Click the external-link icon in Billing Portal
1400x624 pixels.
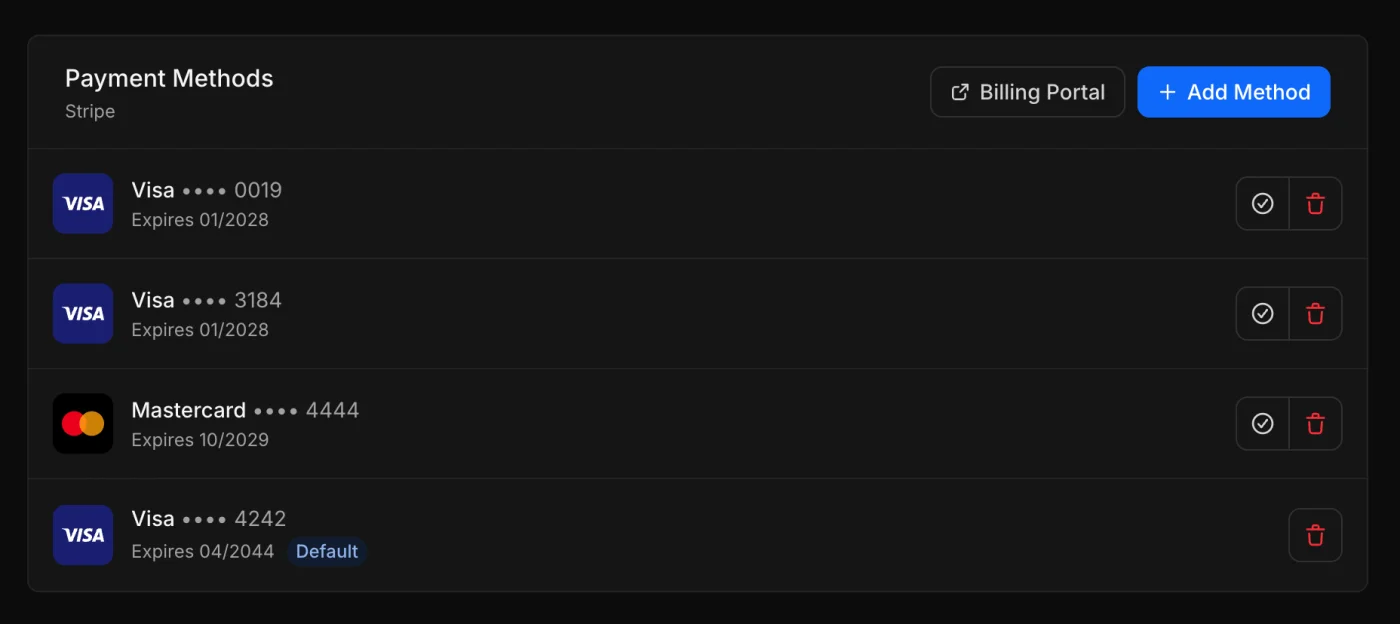[x=960, y=92]
